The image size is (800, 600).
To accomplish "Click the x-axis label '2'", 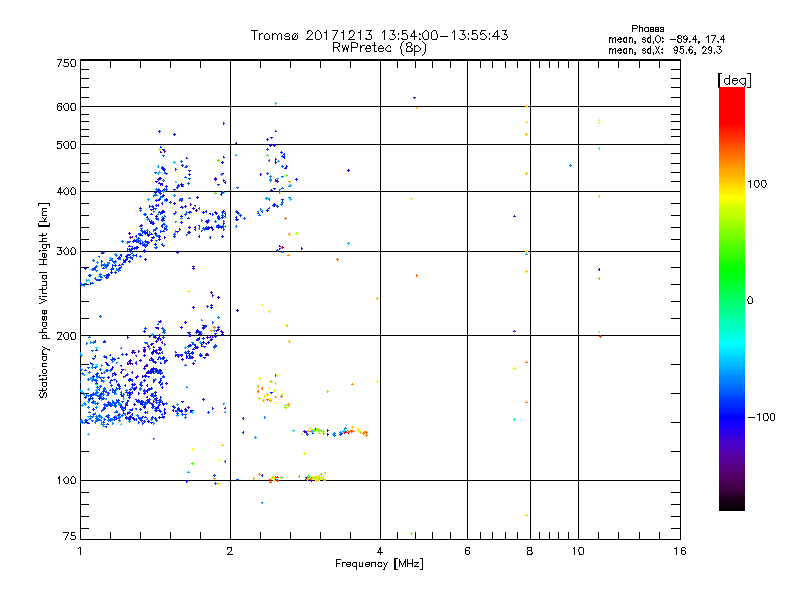I will (x=230, y=551).
